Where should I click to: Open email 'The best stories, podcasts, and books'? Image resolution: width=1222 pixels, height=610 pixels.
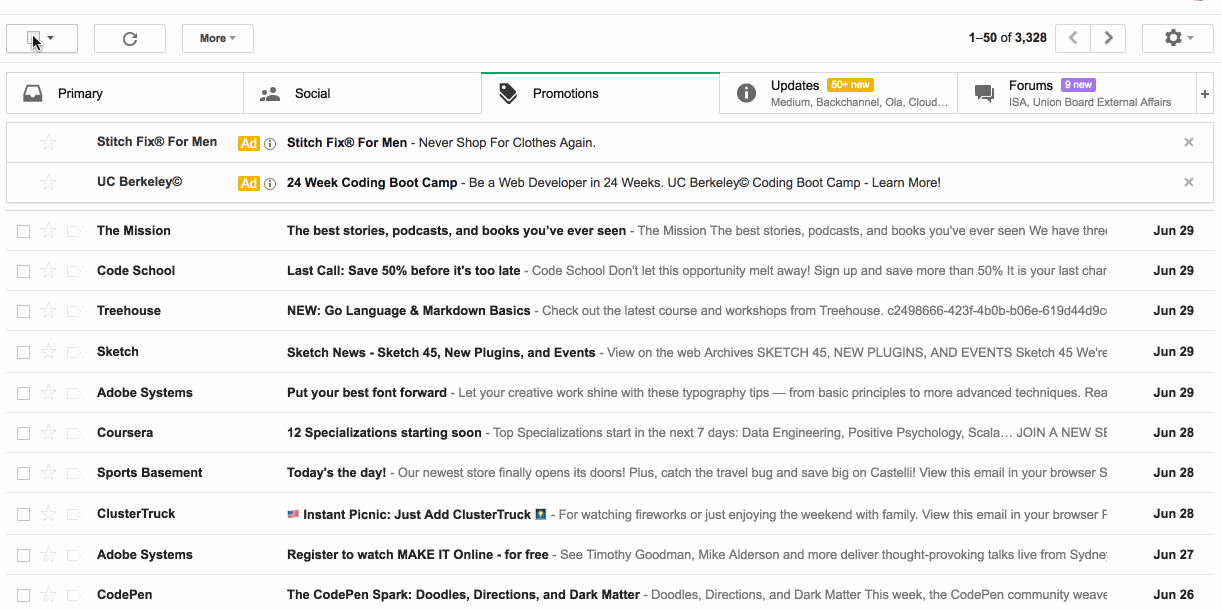point(610,231)
